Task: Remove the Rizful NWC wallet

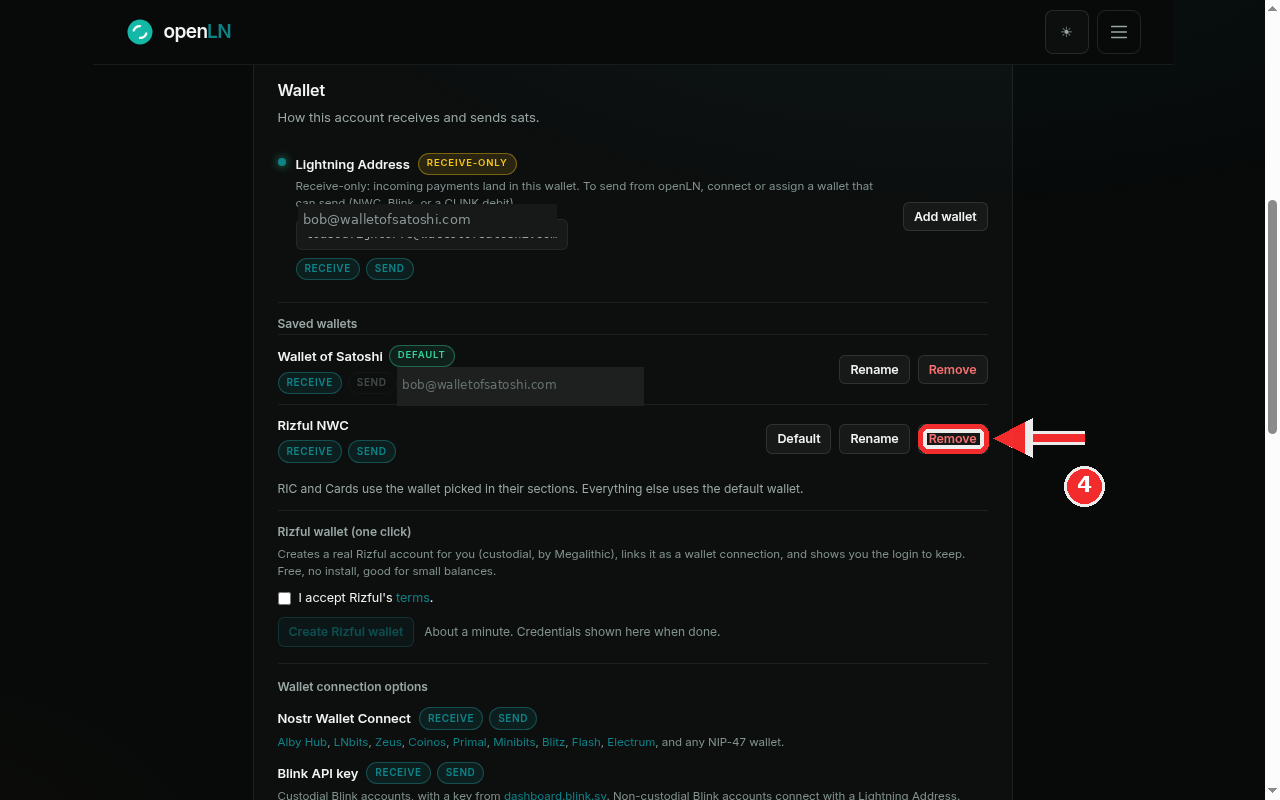Action: pos(952,439)
